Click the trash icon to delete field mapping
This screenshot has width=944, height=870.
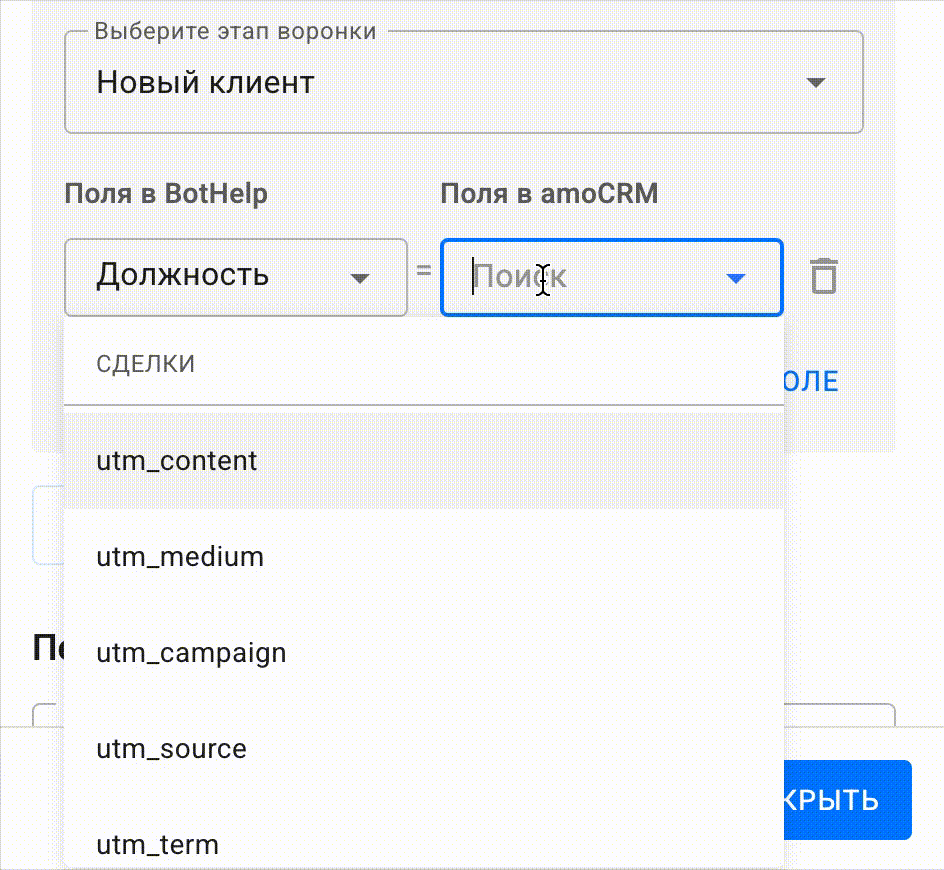823,276
